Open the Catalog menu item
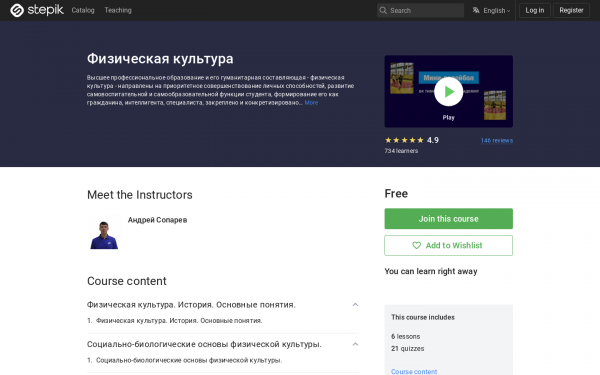The height and width of the screenshot is (375, 600). [x=83, y=10]
